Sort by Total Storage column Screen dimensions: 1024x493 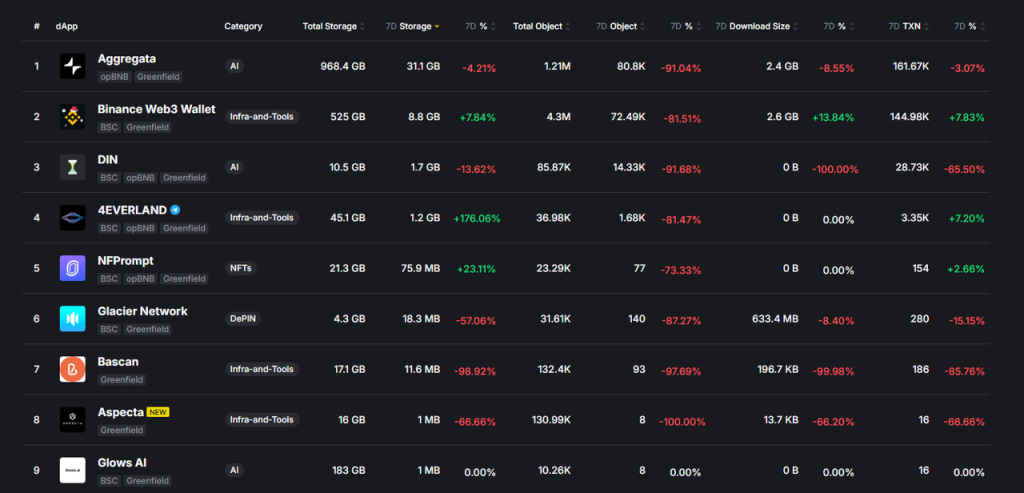coord(333,26)
